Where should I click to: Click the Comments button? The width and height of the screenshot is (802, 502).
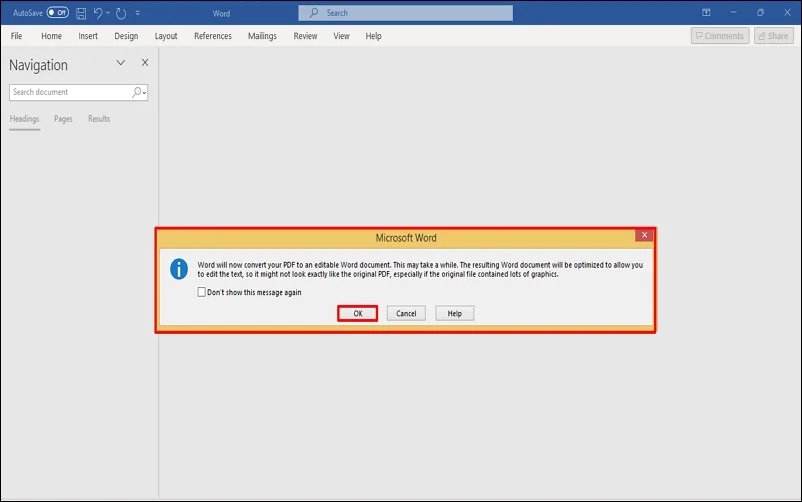[x=720, y=36]
